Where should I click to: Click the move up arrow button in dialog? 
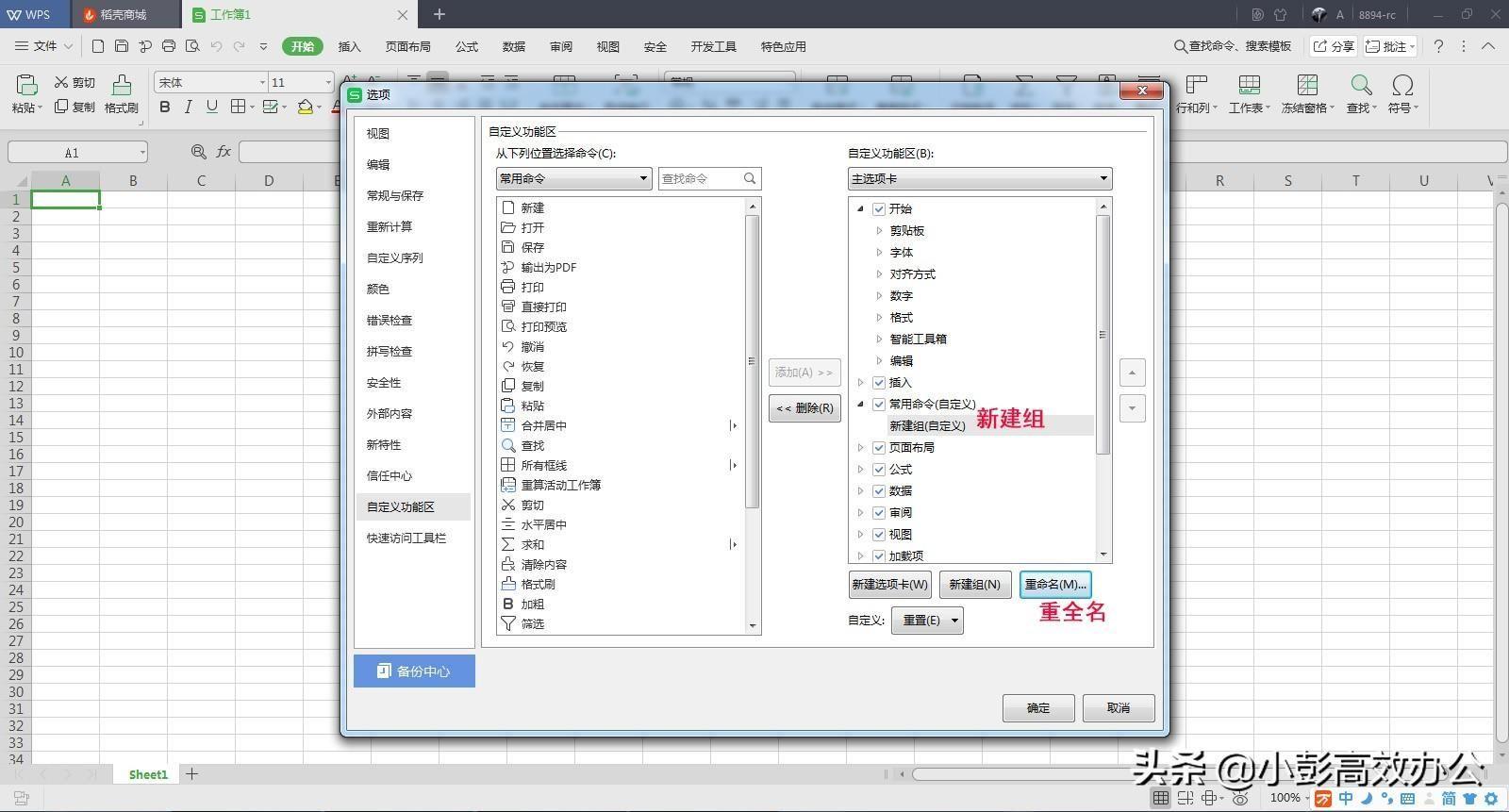click(1133, 373)
